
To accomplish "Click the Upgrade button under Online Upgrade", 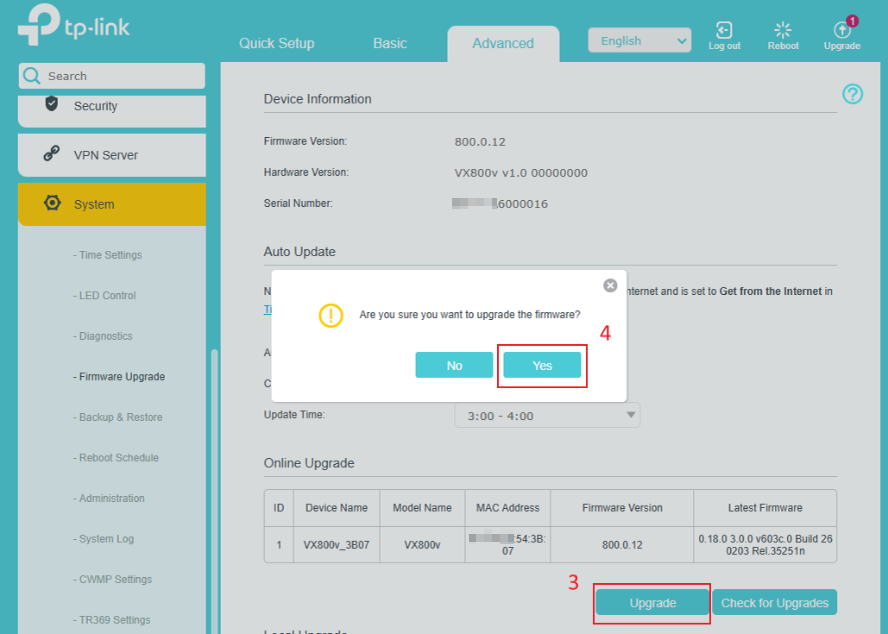I will 652,602.
